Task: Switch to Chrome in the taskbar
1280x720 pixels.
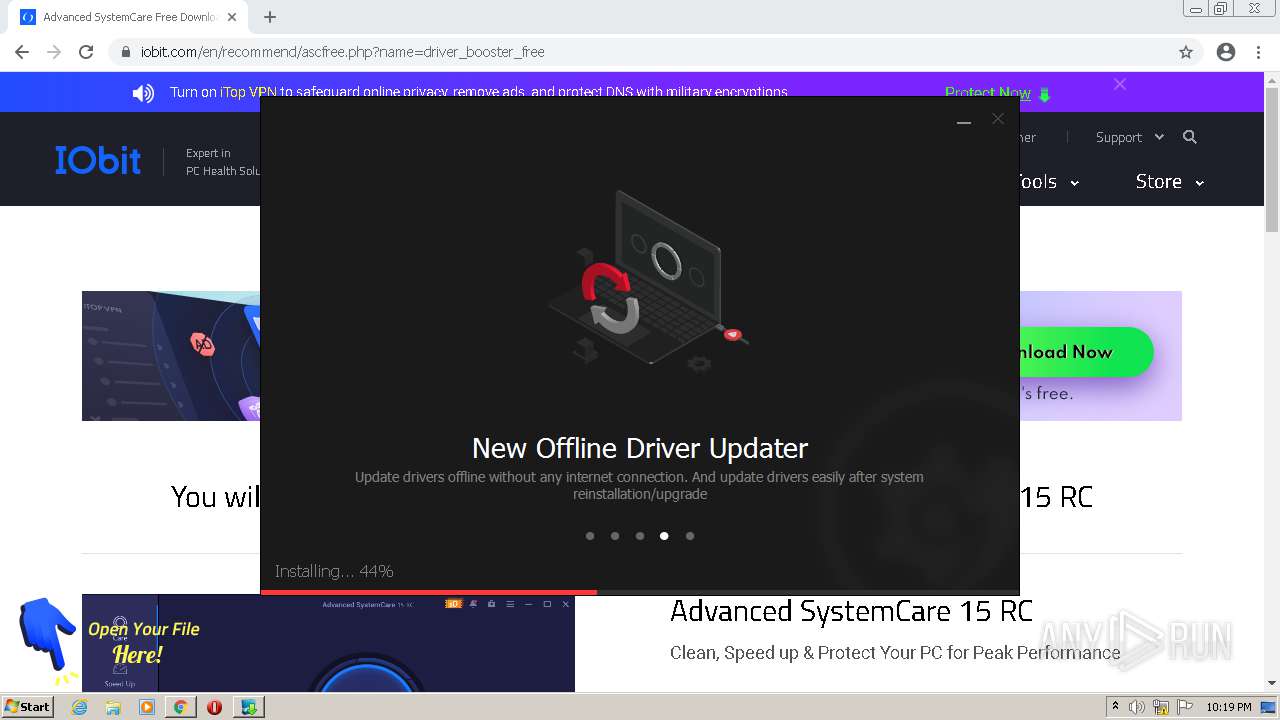Action: coord(180,707)
